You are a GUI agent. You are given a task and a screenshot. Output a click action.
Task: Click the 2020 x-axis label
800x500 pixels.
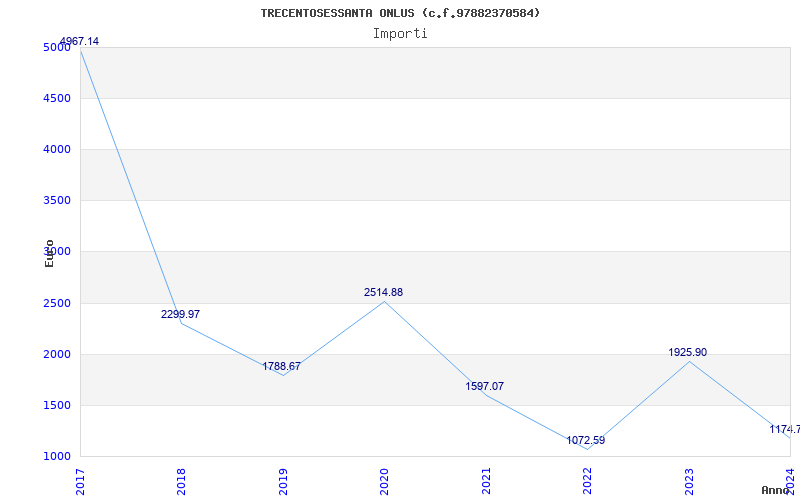coord(384,481)
